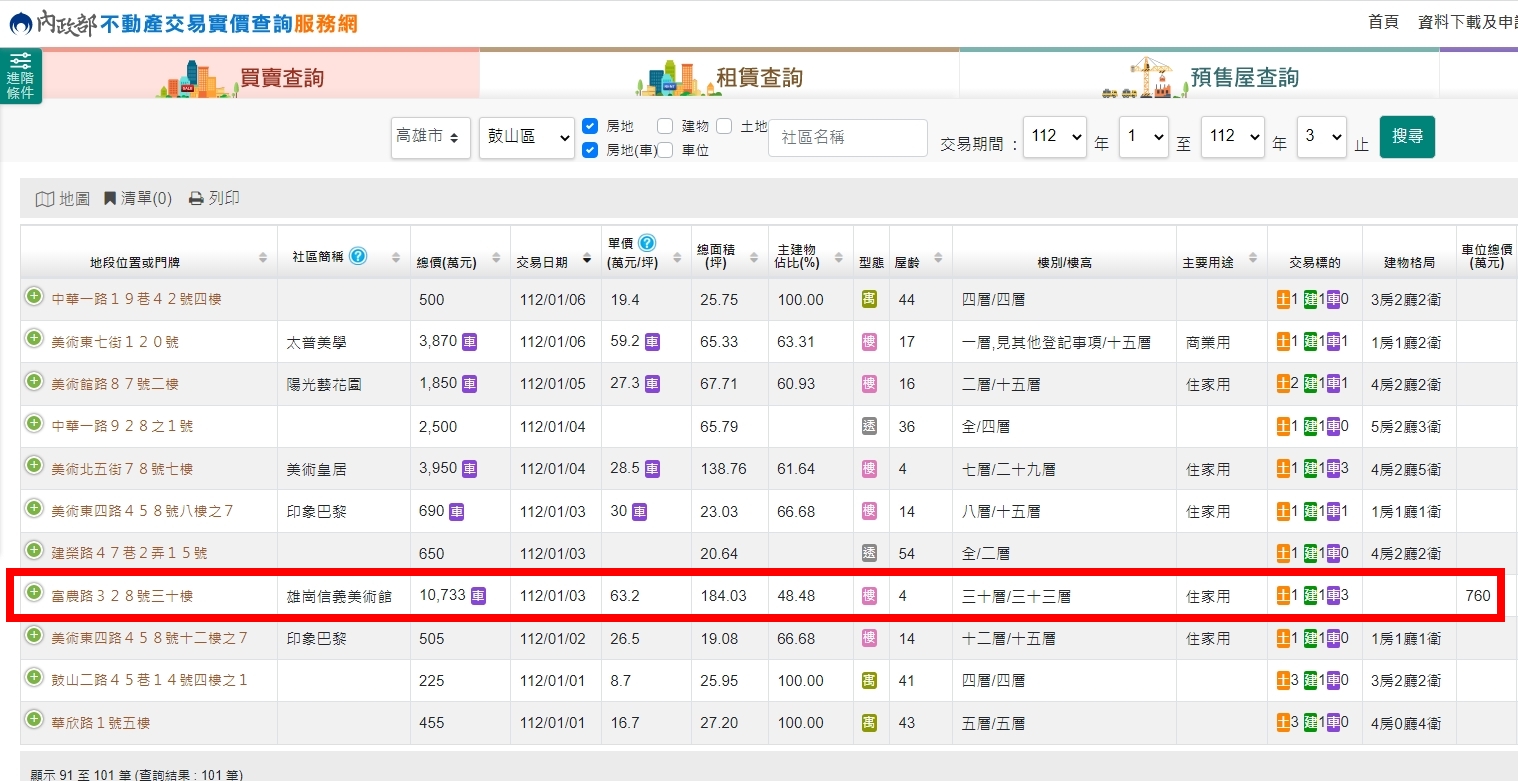Click the green 搜尋 search button
This screenshot has height=781, width=1518.
1407,136
